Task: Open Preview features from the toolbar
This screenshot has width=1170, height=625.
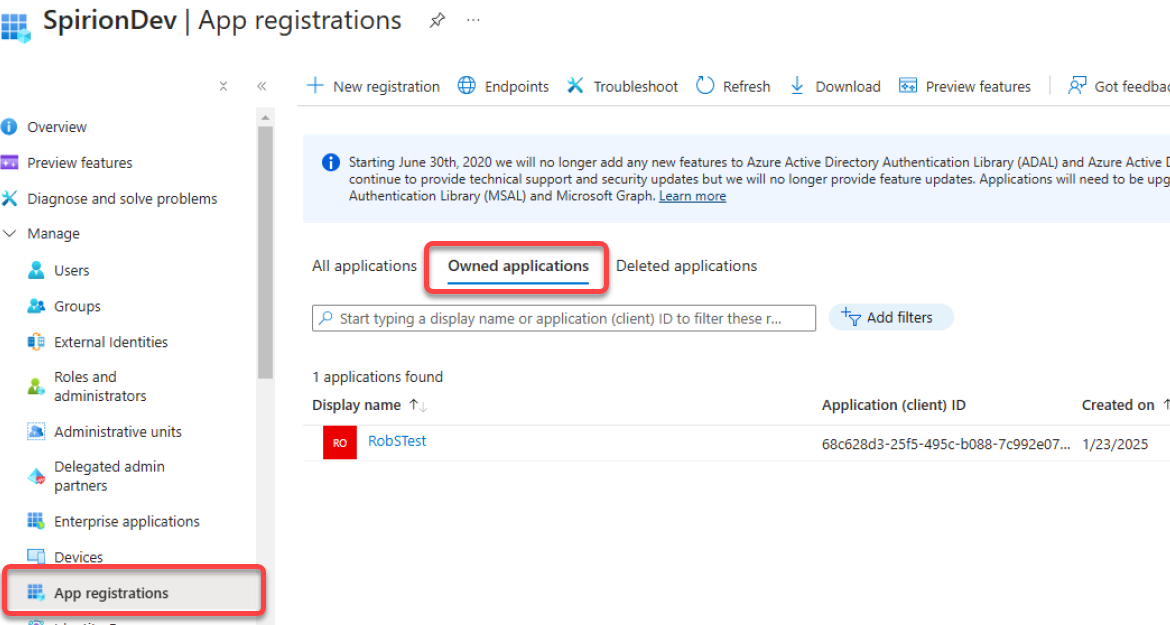Action: (908, 86)
